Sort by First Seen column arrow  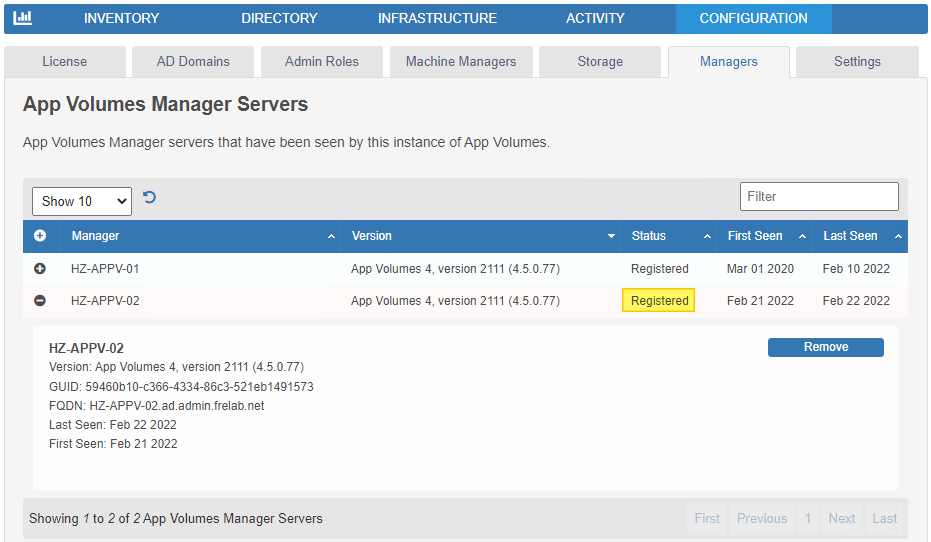tap(802, 237)
